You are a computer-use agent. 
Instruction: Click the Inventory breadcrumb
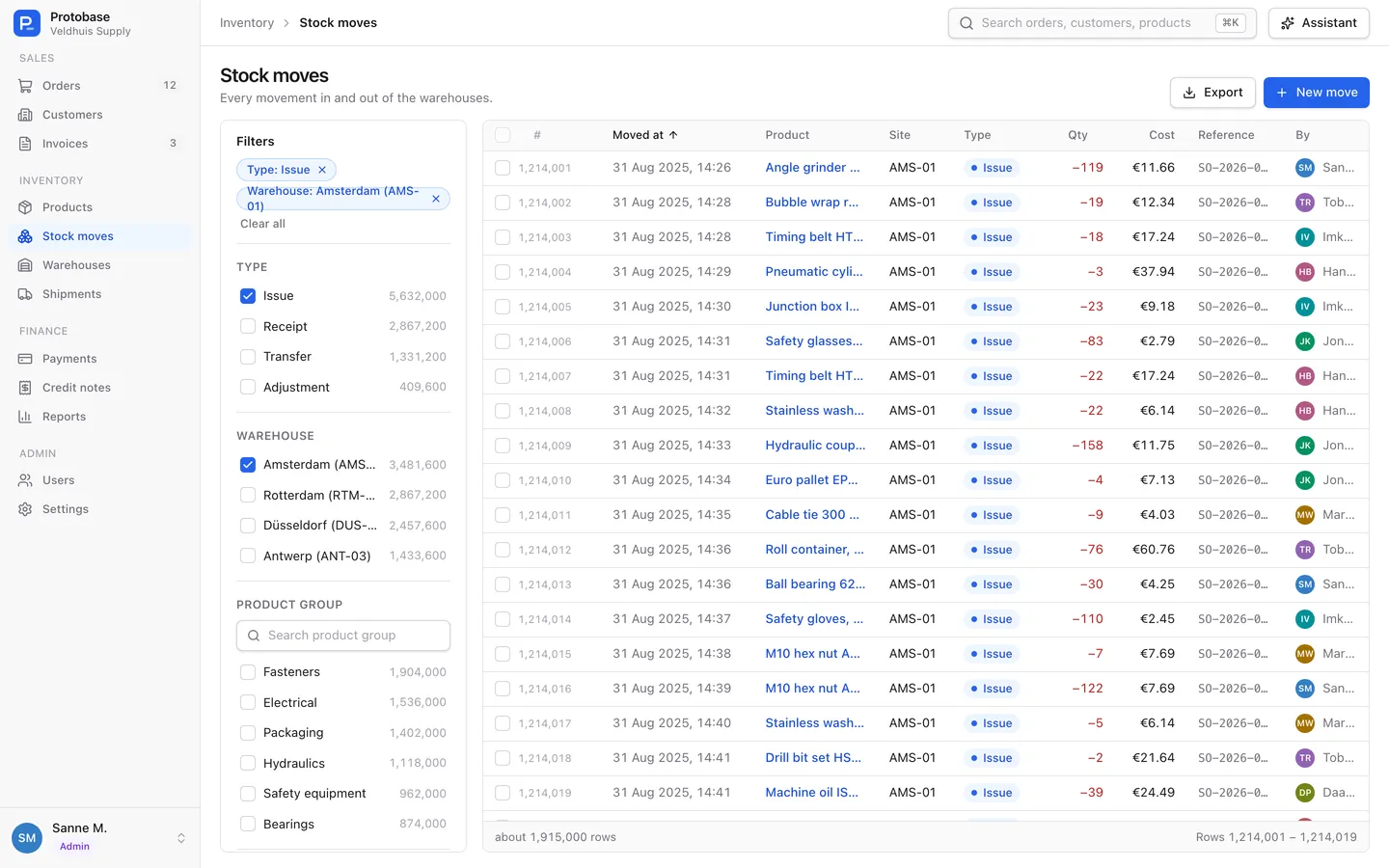(247, 23)
